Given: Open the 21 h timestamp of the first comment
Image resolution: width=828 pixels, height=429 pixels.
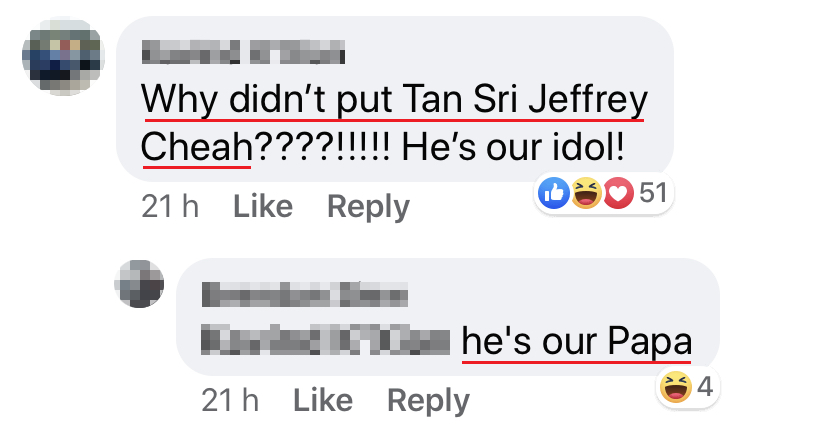Looking at the screenshot, I should tap(170, 206).
